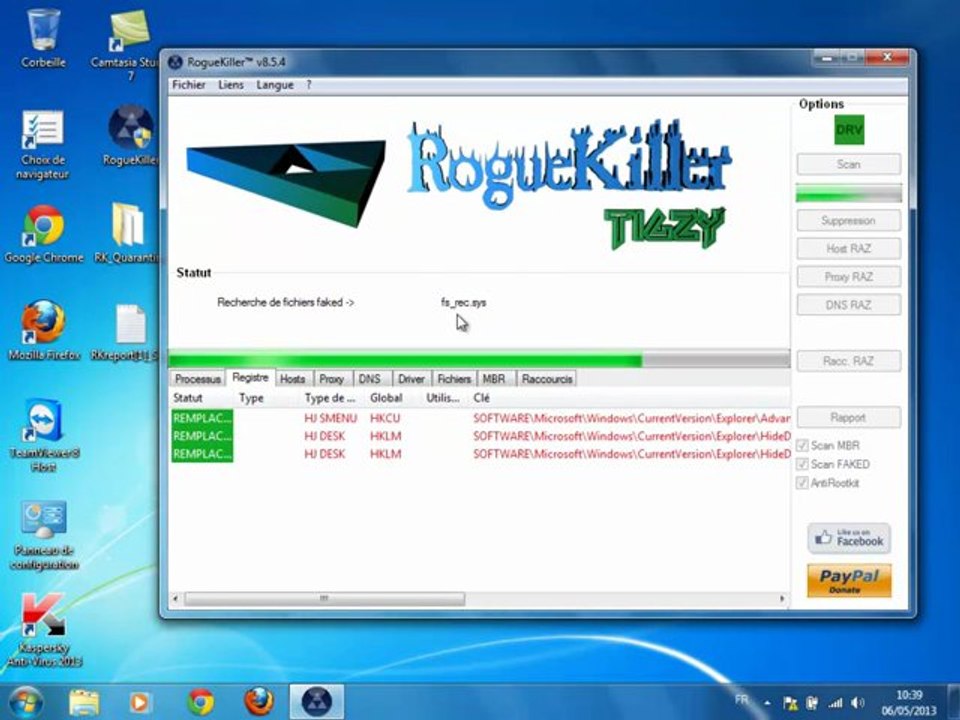The image size is (960, 720).
Task: Open the Liens menu
Action: (231, 84)
